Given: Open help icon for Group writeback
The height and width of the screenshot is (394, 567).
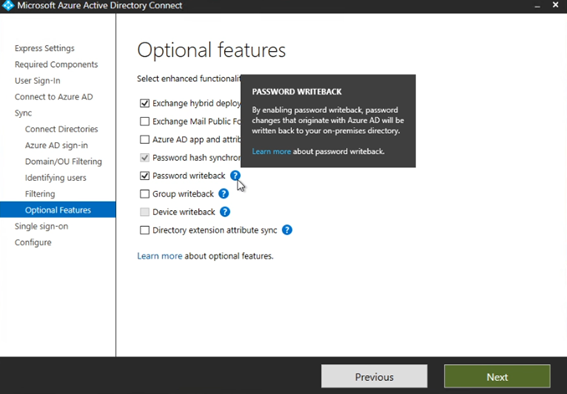Looking at the screenshot, I should pyautogui.click(x=224, y=194).
